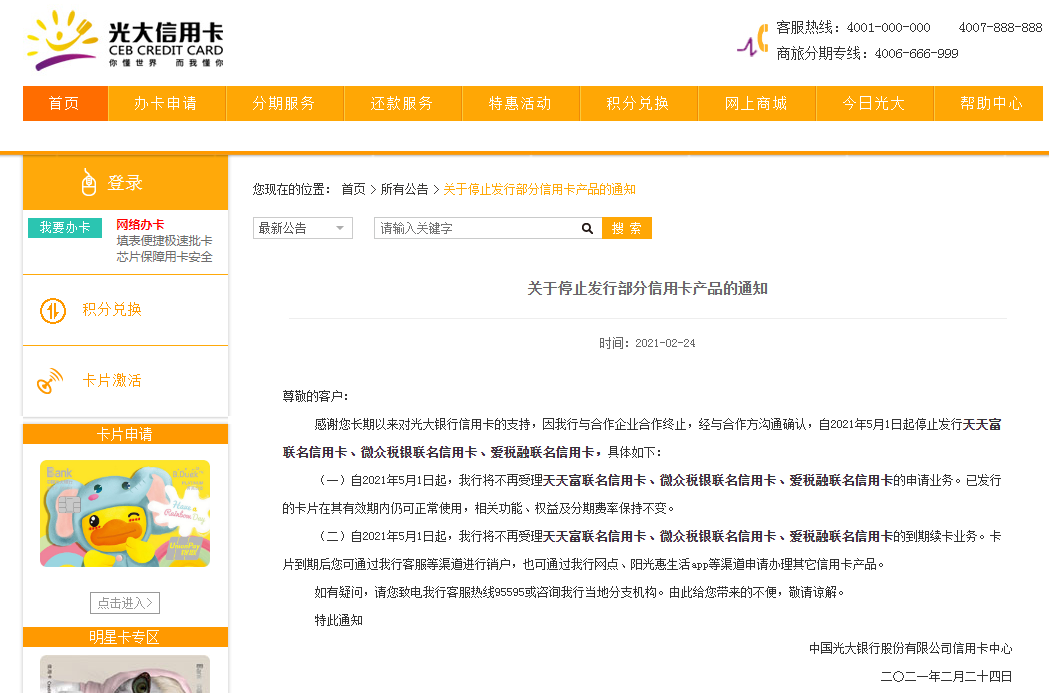Viewport: 1049px width, 693px height.
Task: Click the star card image under 明星卡专区
Action: [125, 674]
